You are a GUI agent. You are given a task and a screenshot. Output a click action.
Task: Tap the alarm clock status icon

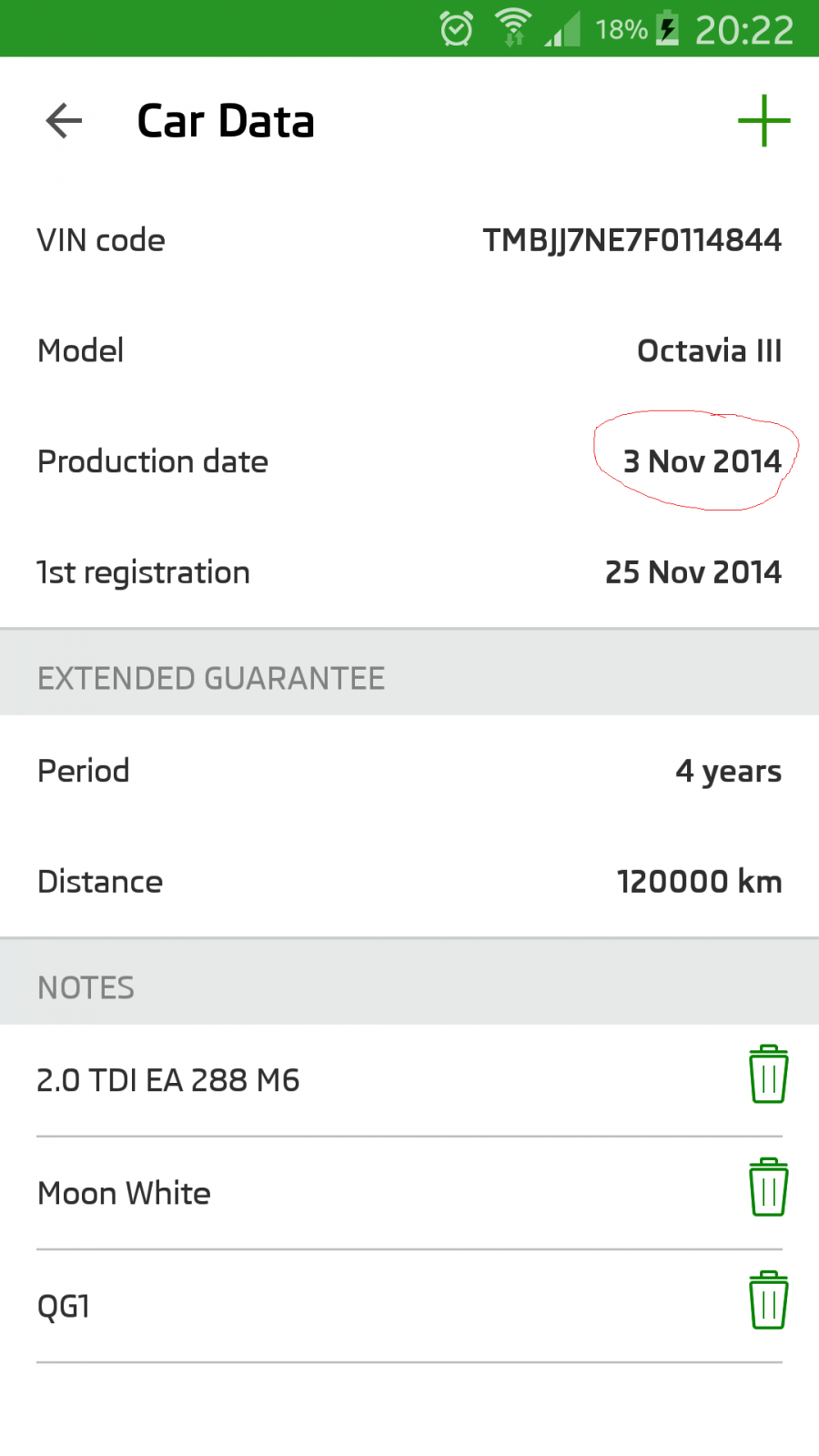[x=456, y=29]
